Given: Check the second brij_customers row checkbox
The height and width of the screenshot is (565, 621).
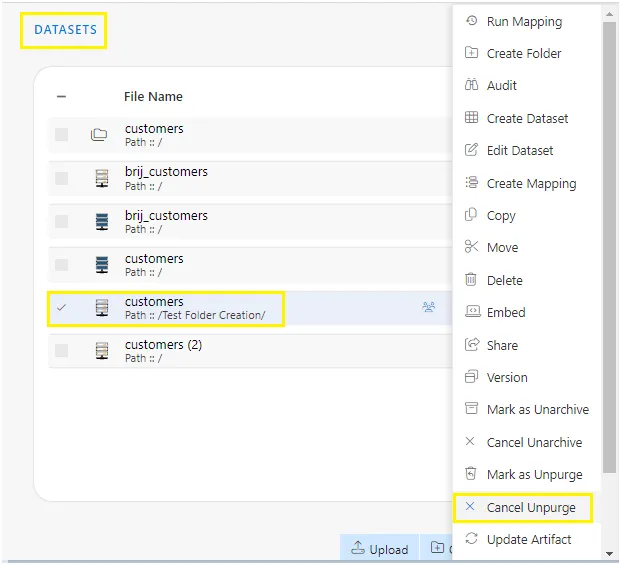Looking at the screenshot, I should pyautogui.click(x=61, y=221).
